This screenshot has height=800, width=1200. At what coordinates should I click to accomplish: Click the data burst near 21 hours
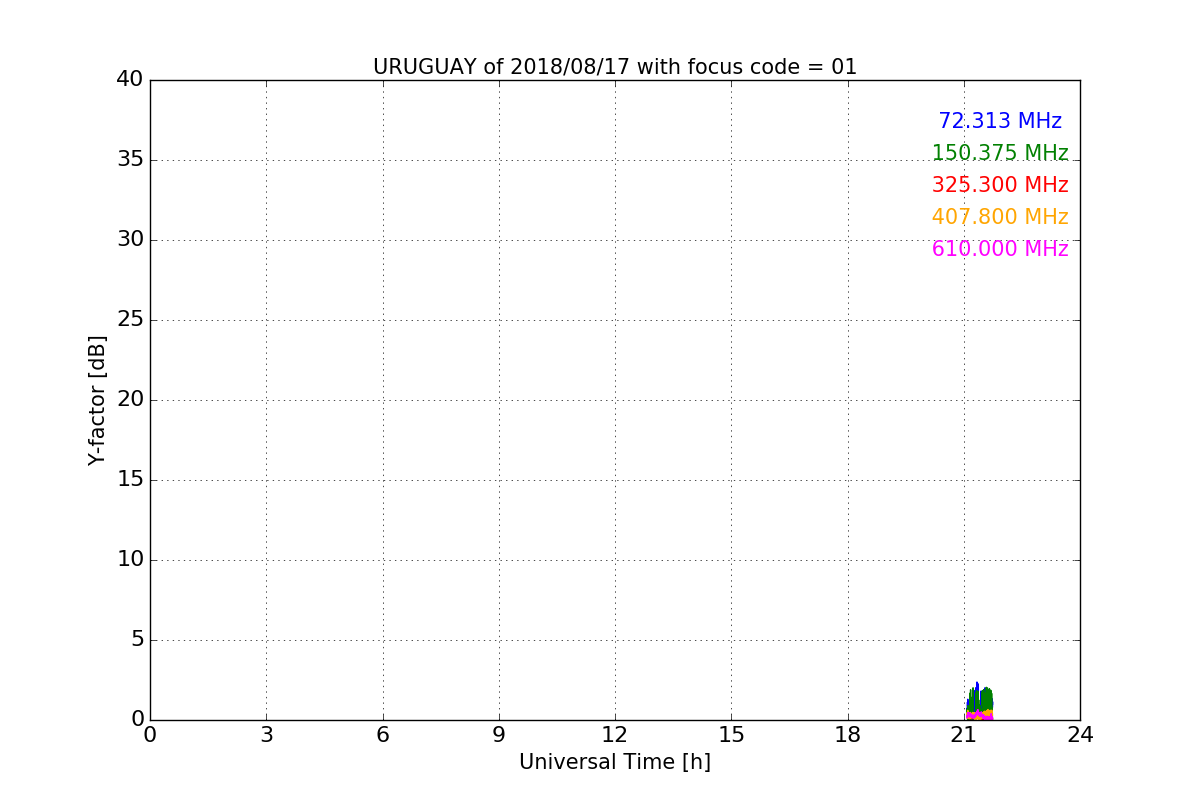point(979,702)
